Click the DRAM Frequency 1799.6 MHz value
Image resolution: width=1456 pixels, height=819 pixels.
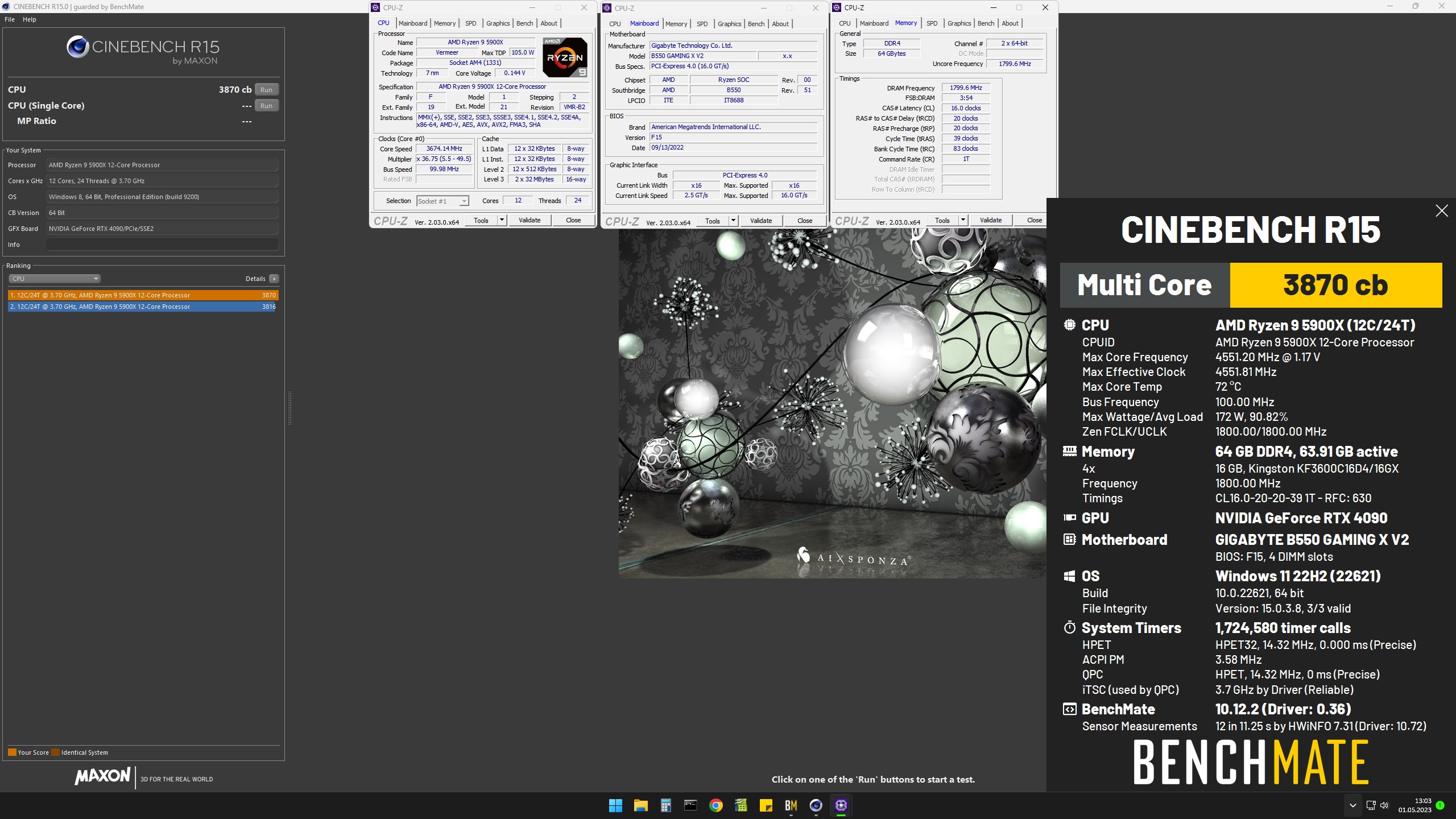click(x=966, y=88)
